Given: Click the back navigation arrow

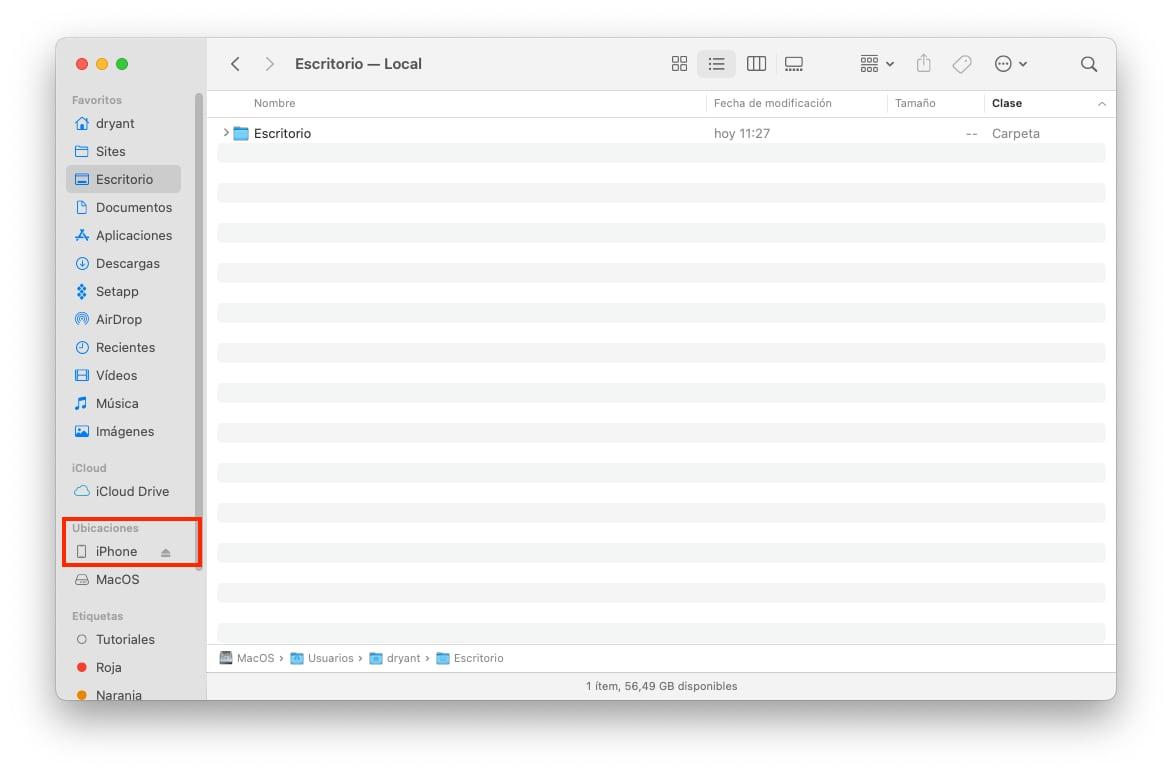Looking at the screenshot, I should [x=235, y=63].
